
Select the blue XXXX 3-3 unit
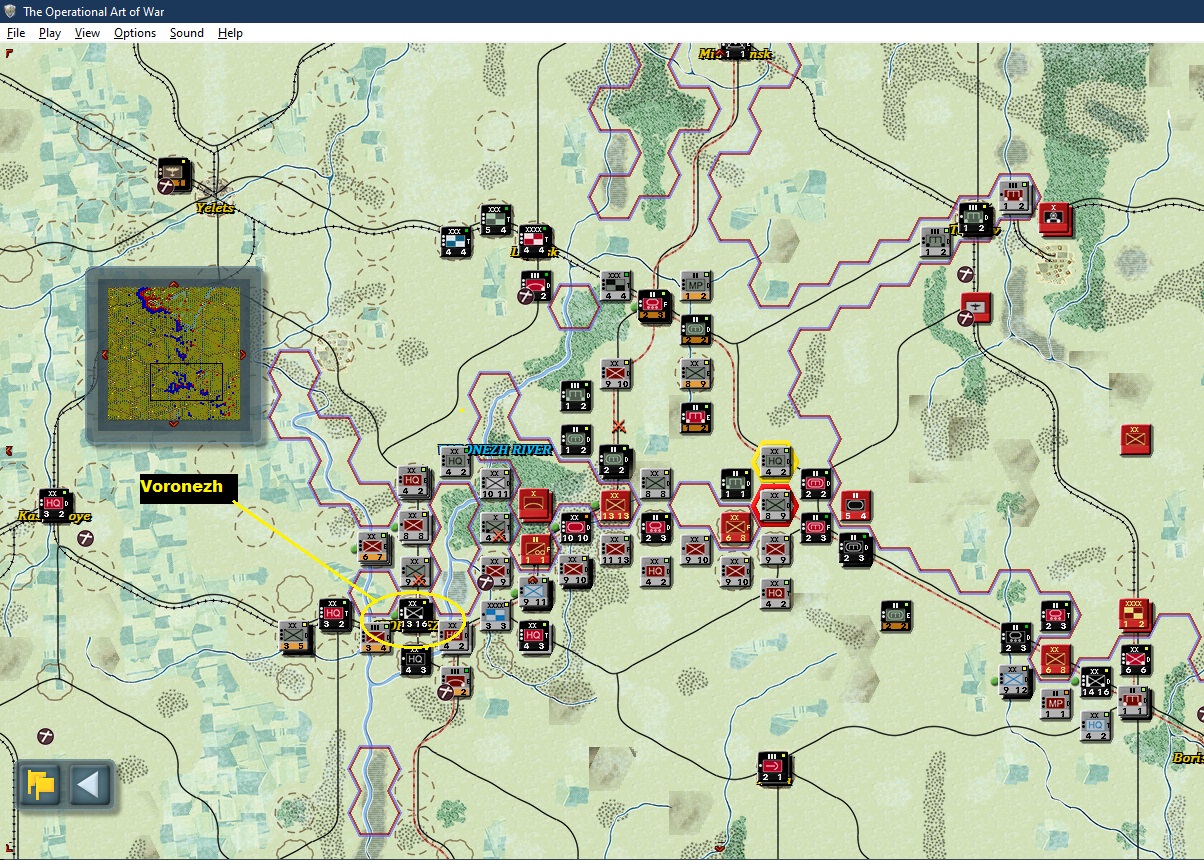tap(495, 615)
